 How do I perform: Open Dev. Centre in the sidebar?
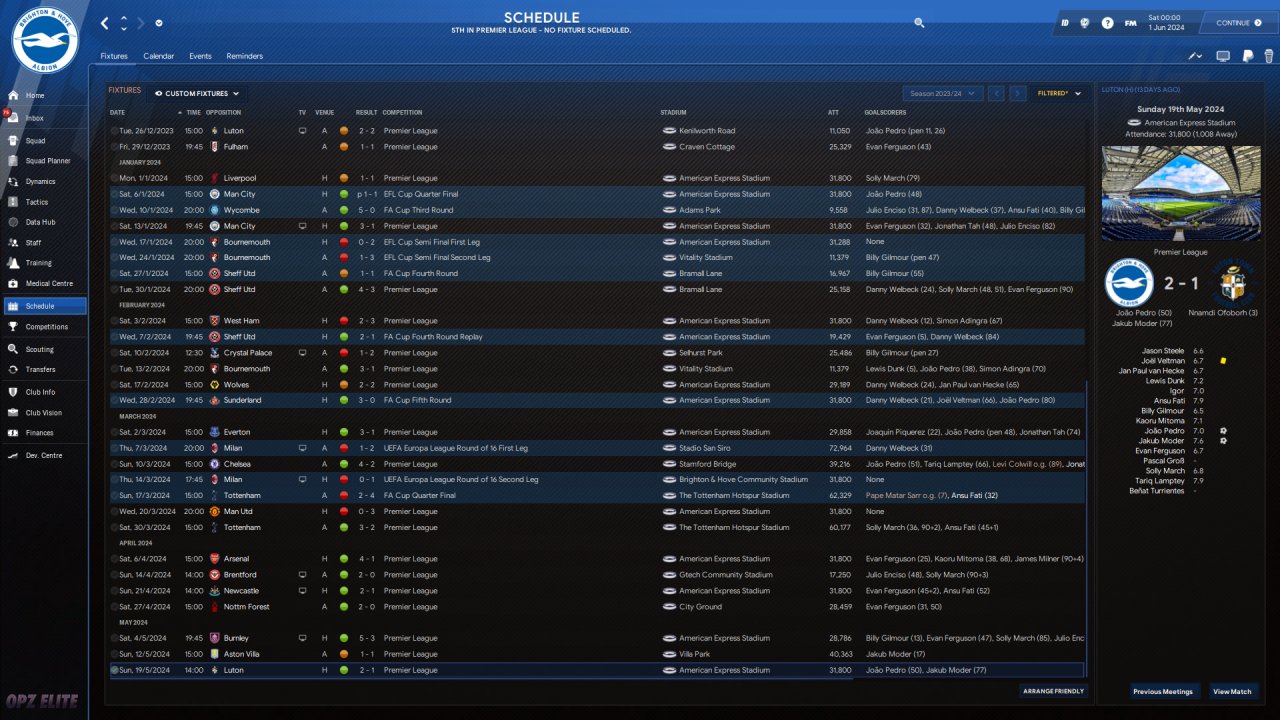44,455
